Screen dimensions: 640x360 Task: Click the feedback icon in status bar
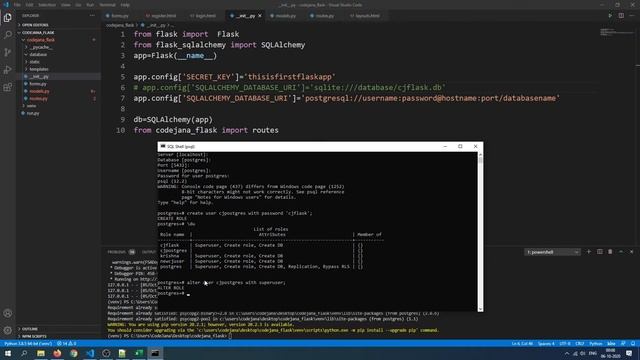click(623, 344)
